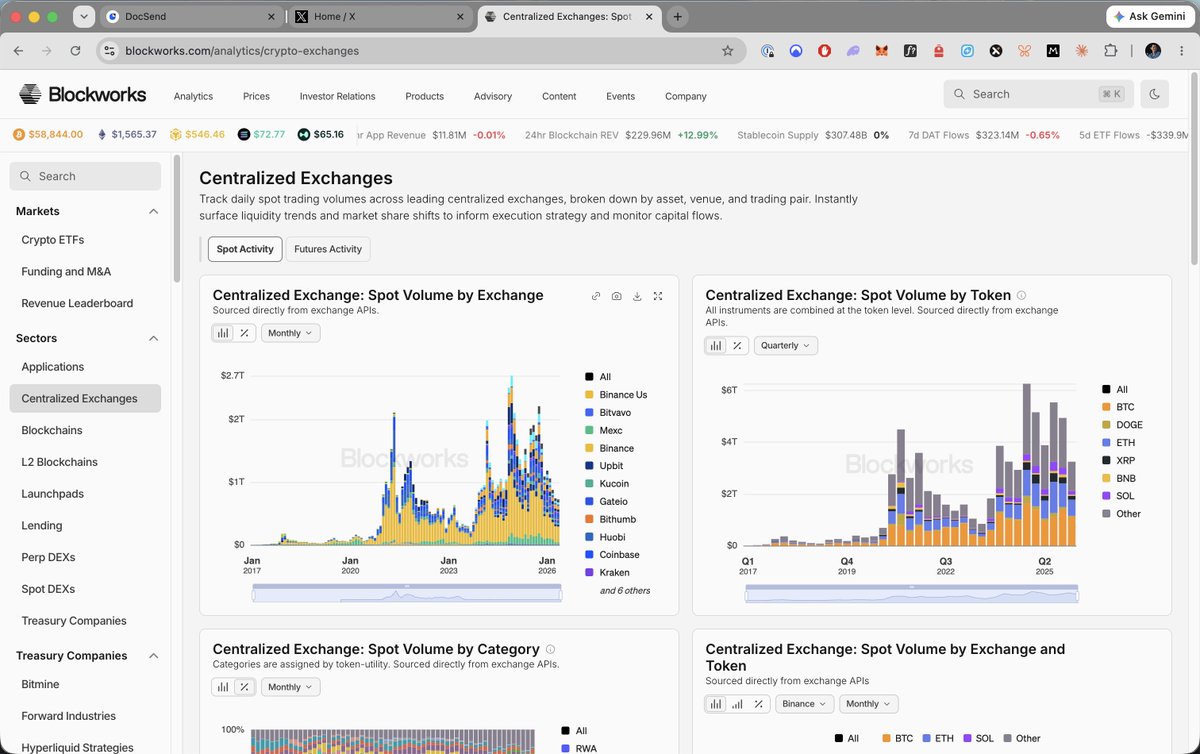Open MetaMask fox extension icon

pyautogui.click(x=882, y=51)
